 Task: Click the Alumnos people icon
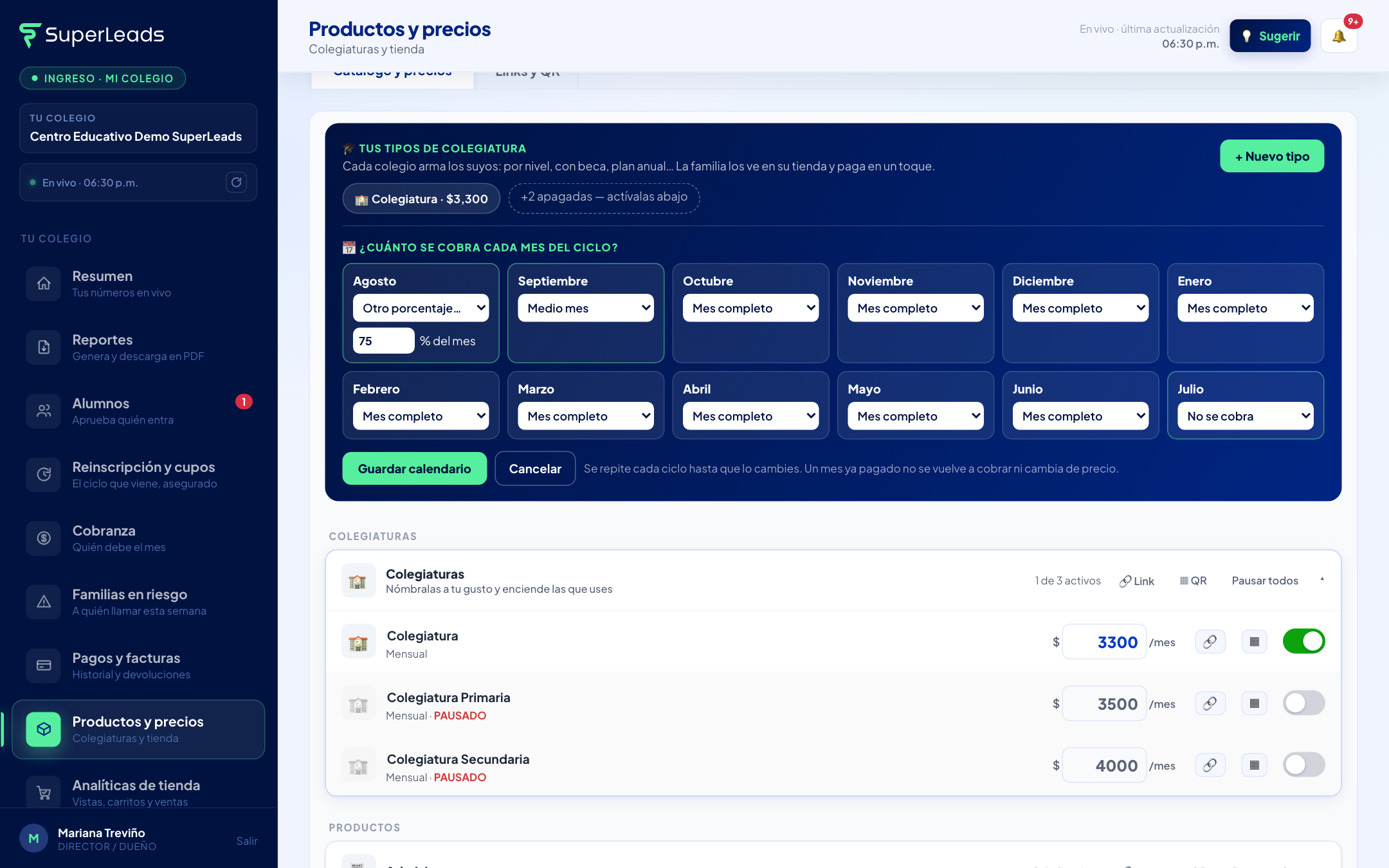point(44,411)
